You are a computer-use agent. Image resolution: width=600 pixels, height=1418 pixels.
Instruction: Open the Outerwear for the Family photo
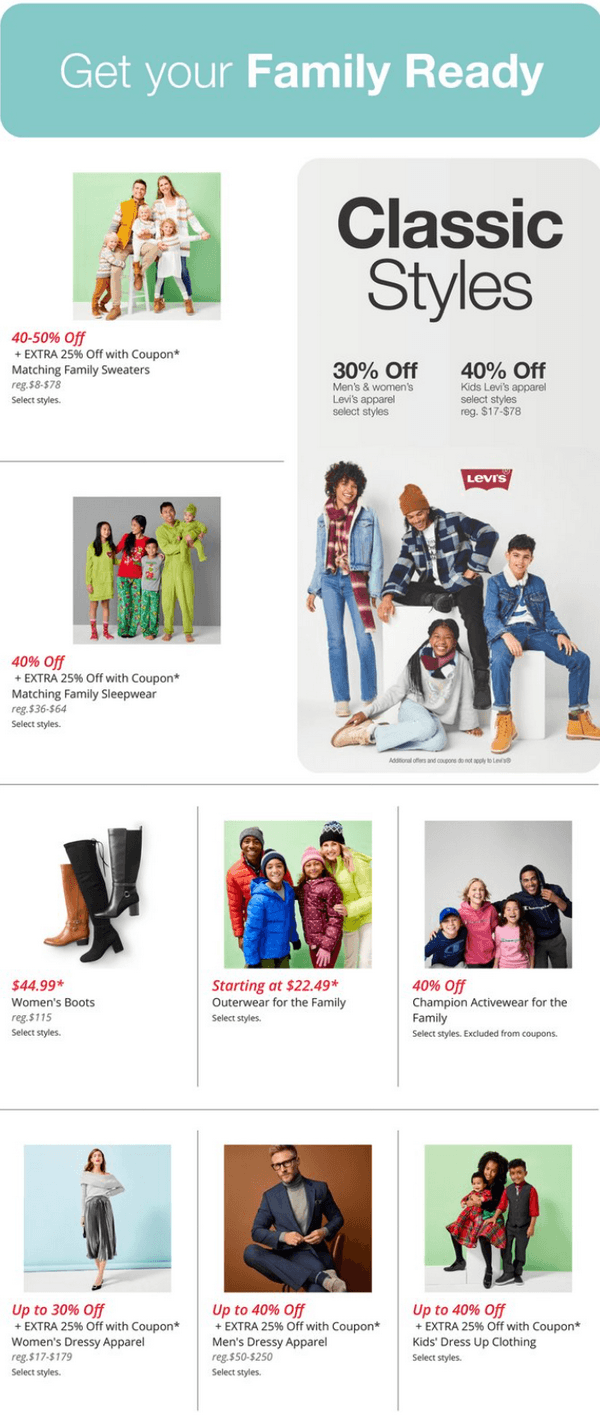pyautogui.click(x=298, y=894)
